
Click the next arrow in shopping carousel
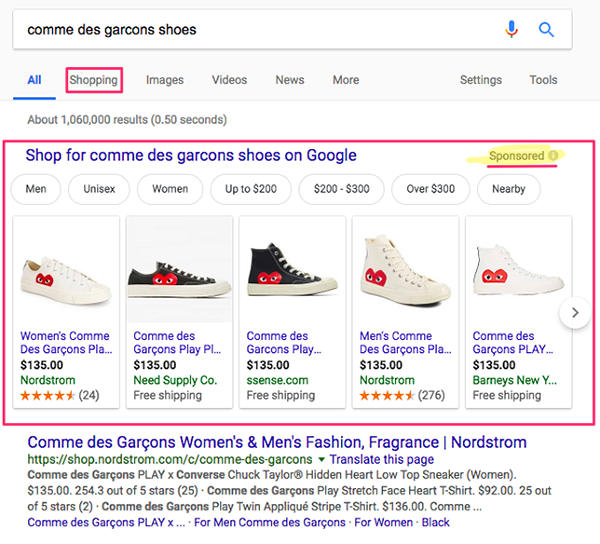[574, 313]
